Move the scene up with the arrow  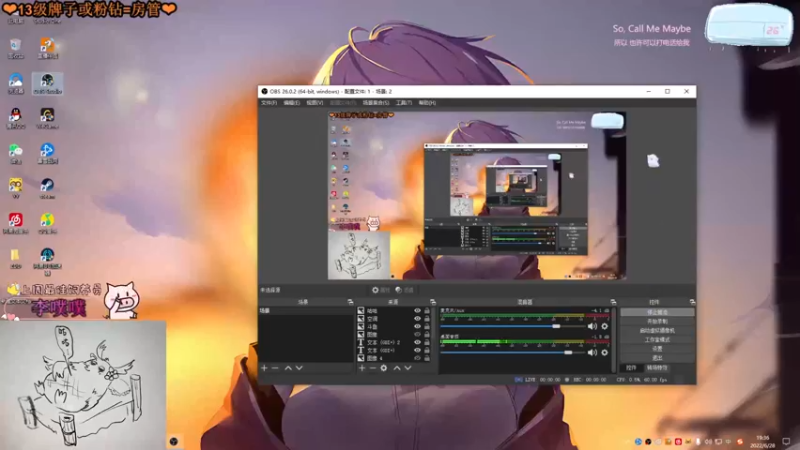(x=288, y=368)
